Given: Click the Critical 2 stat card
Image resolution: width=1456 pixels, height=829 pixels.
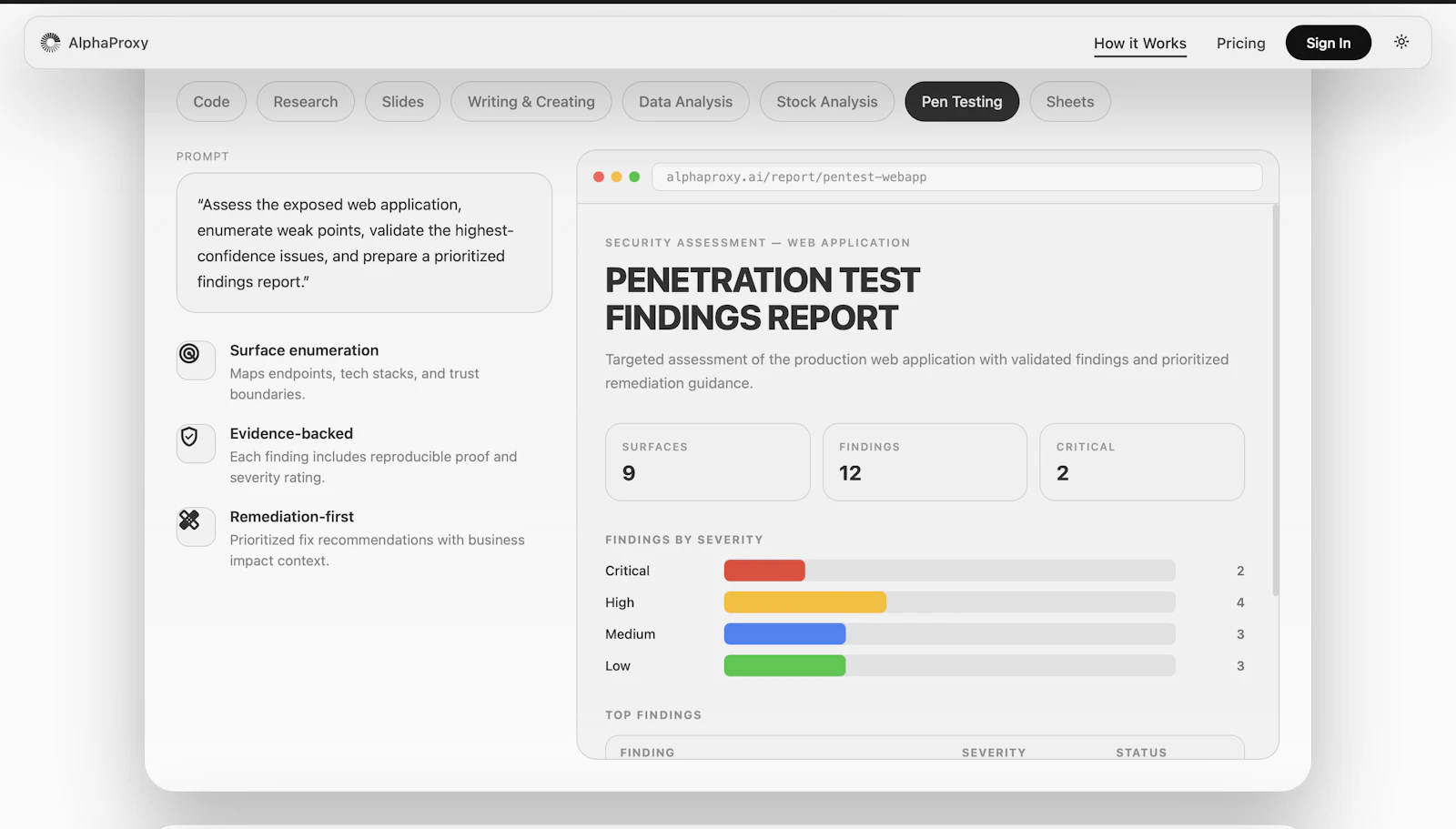Looking at the screenshot, I should pyautogui.click(x=1142, y=462).
